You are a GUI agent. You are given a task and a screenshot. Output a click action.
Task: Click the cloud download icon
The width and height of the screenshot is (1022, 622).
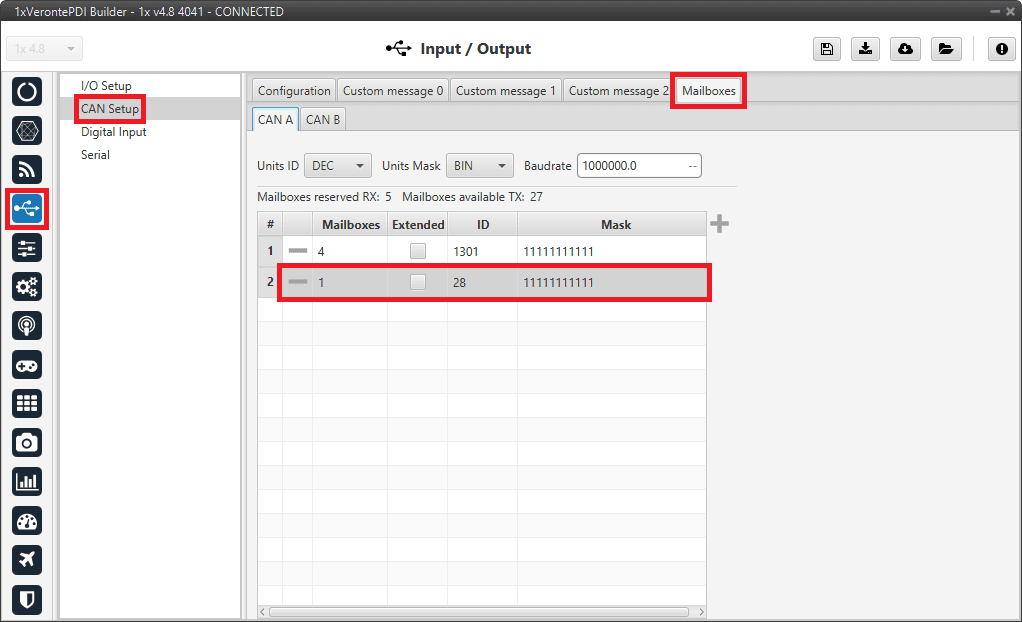[x=905, y=49]
